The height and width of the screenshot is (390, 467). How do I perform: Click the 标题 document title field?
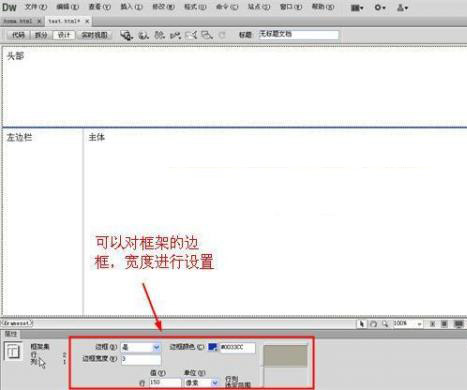pyautogui.click(x=299, y=35)
